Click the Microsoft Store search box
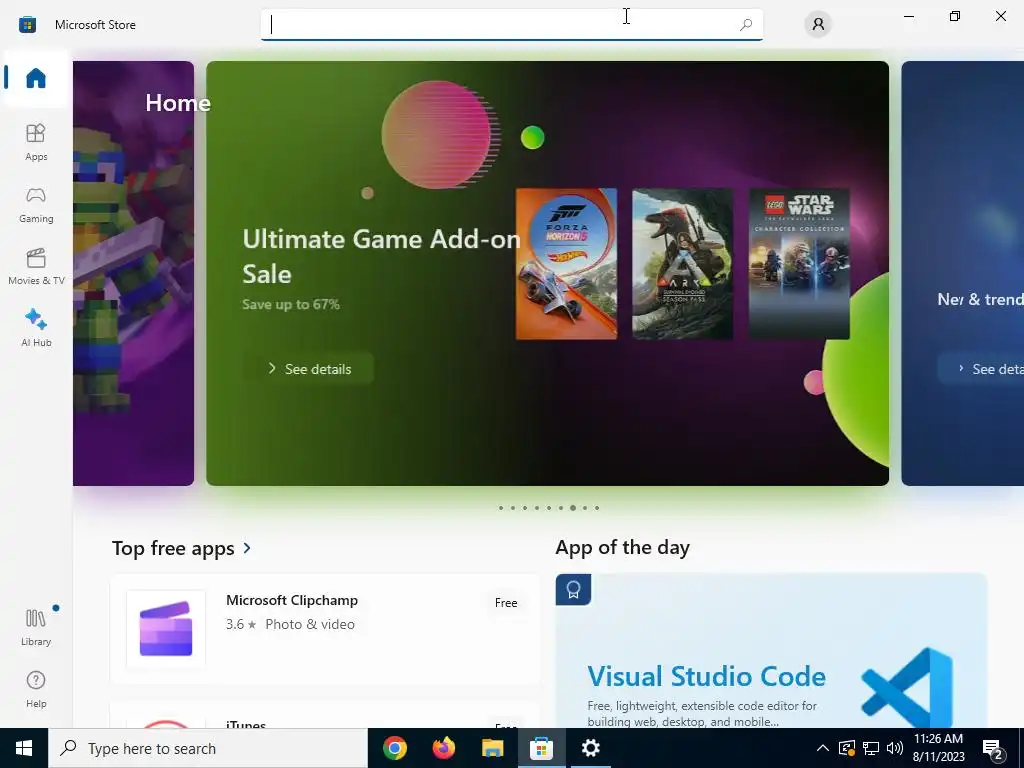Screen dimensions: 1024x768 point(511,25)
